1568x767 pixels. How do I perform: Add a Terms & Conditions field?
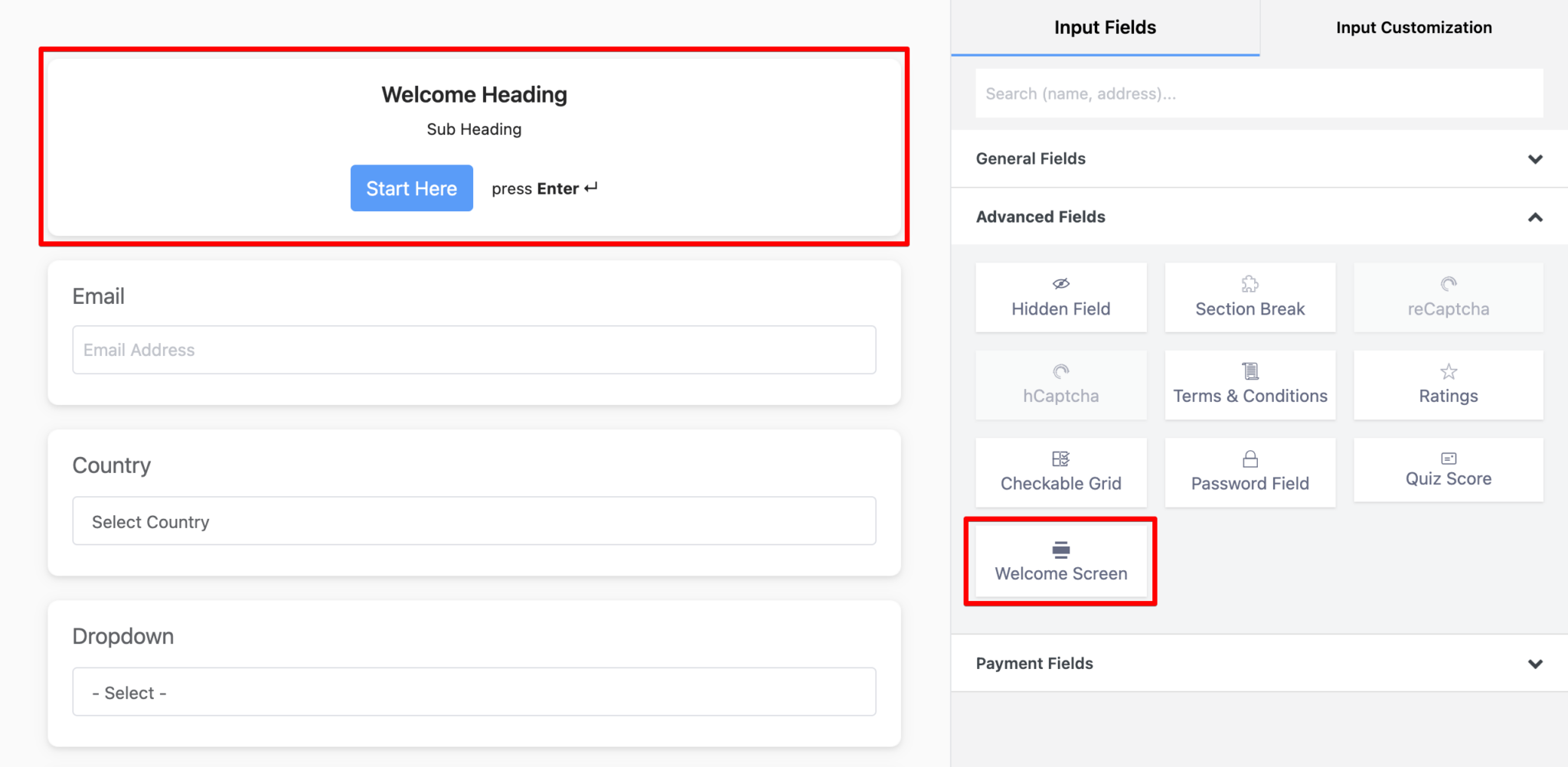click(x=1249, y=385)
